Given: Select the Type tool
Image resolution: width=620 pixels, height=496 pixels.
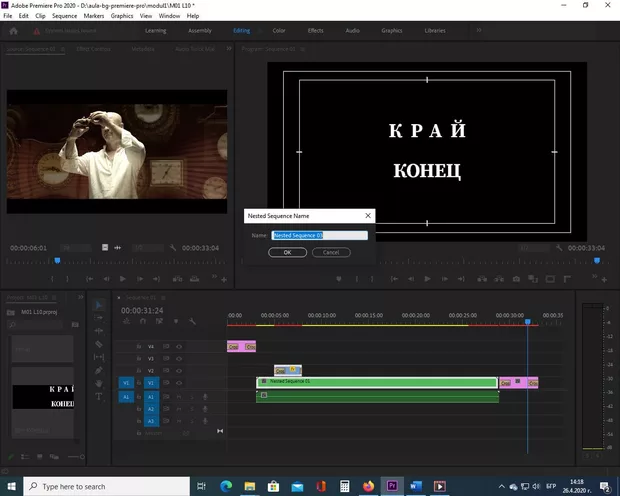Looking at the screenshot, I should [100, 396].
